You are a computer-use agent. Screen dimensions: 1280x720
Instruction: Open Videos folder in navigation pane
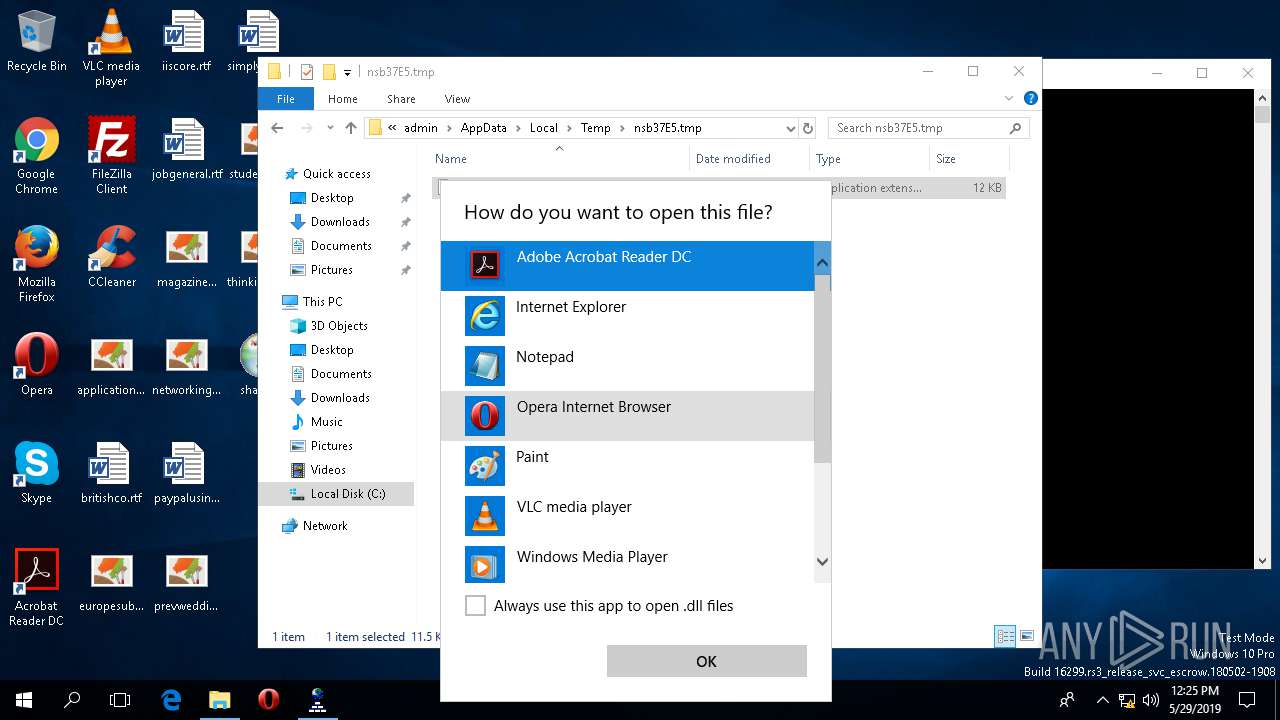[328, 470]
